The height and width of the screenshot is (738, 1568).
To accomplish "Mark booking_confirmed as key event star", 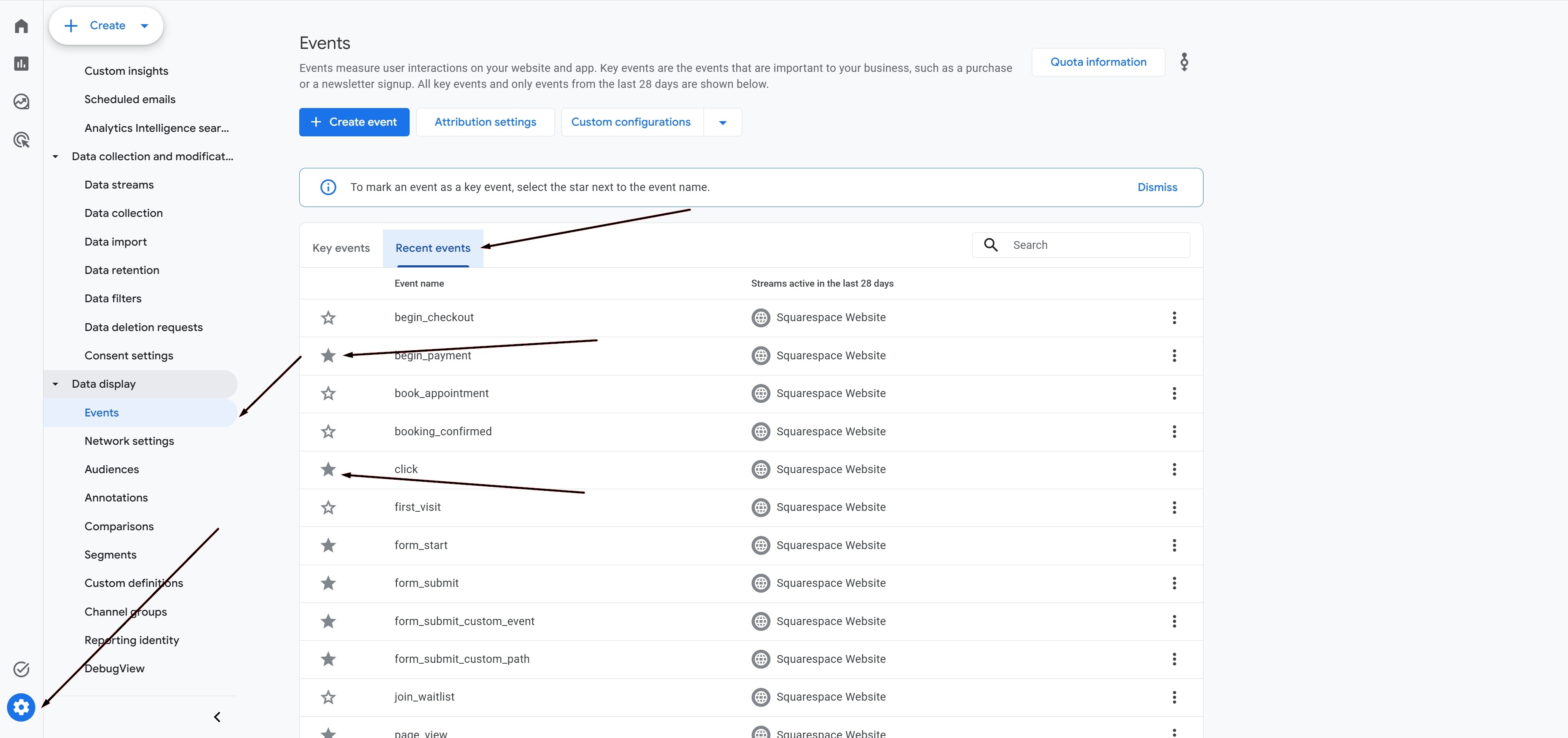I will (x=328, y=431).
